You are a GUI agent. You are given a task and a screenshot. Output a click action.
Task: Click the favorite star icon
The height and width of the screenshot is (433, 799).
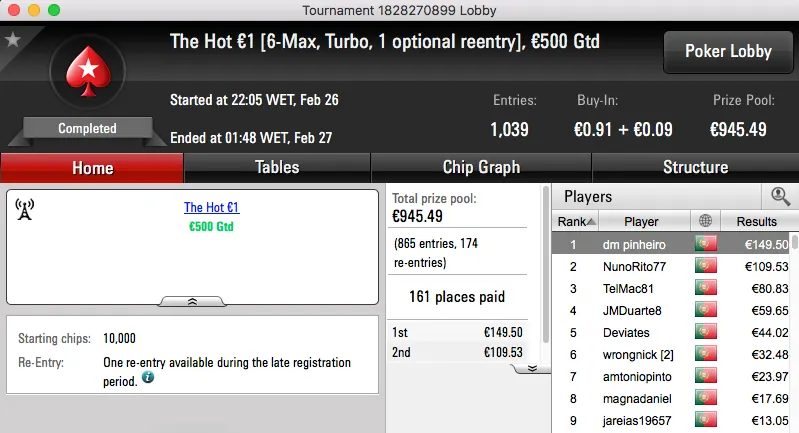coord(13,40)
